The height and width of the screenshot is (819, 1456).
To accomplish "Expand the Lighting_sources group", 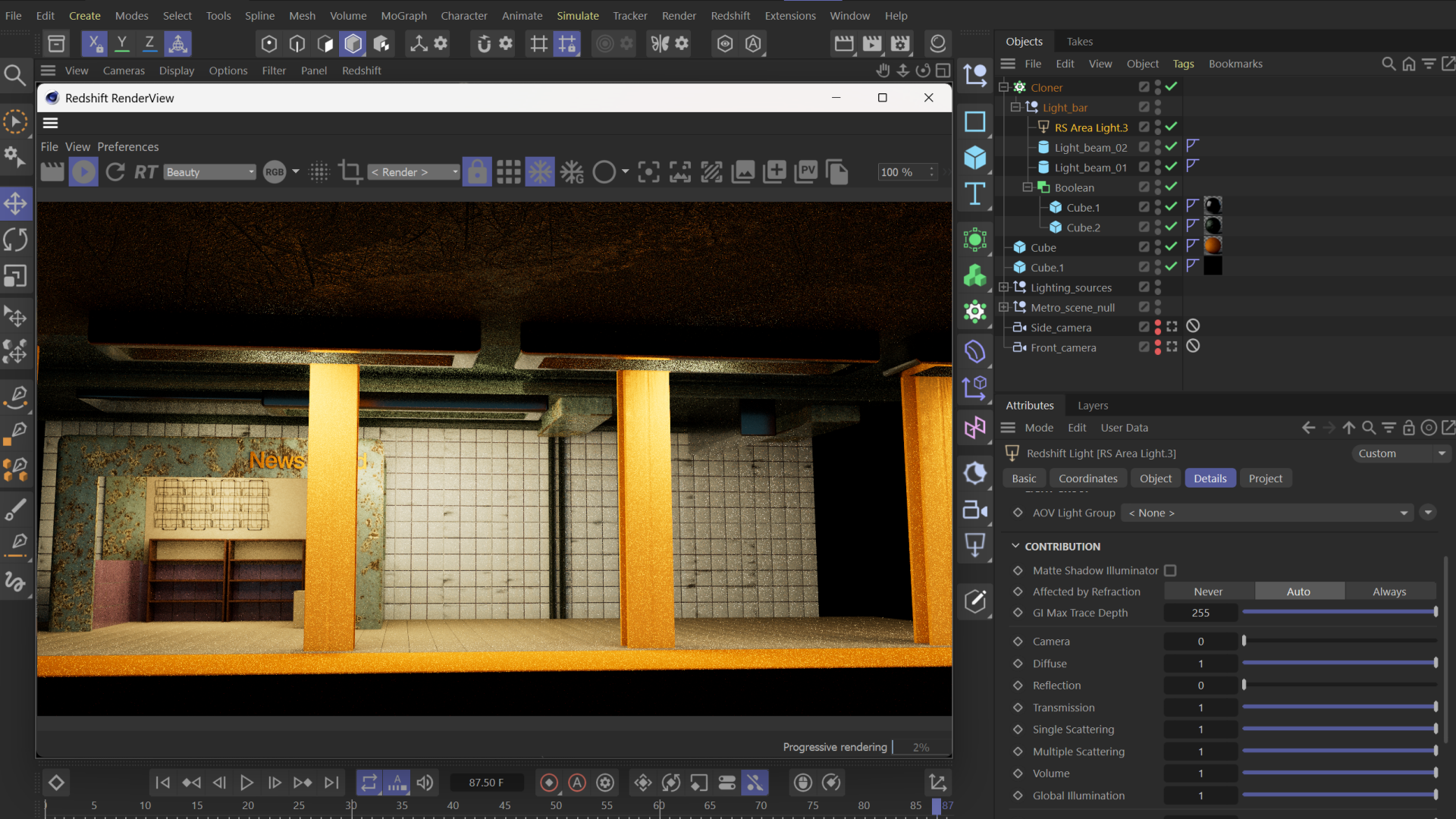I will point(1004,287).
